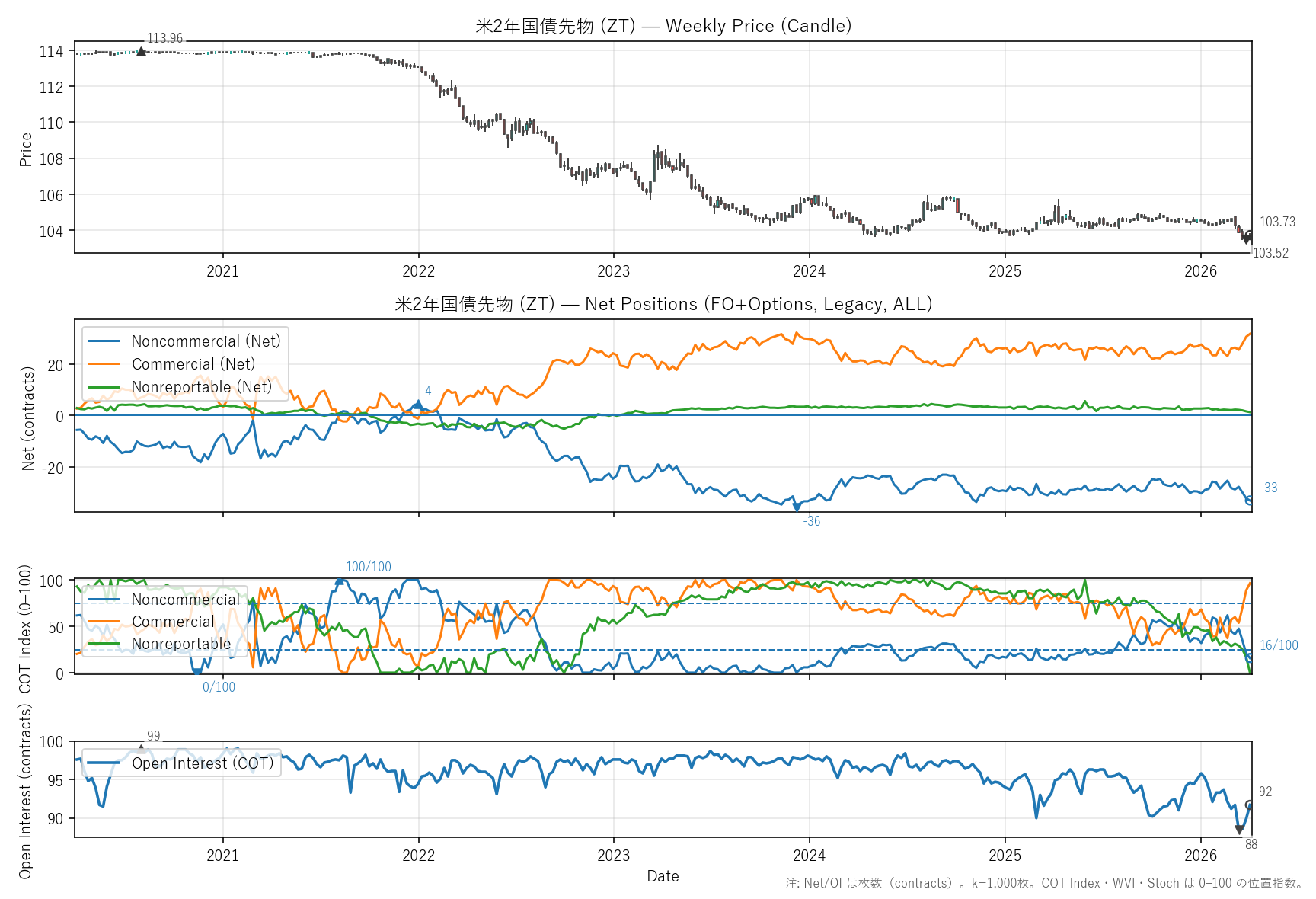Click the Commercial entry in the COT Index legend
This screenshot has width=1316, height=899.
[173, 622]
